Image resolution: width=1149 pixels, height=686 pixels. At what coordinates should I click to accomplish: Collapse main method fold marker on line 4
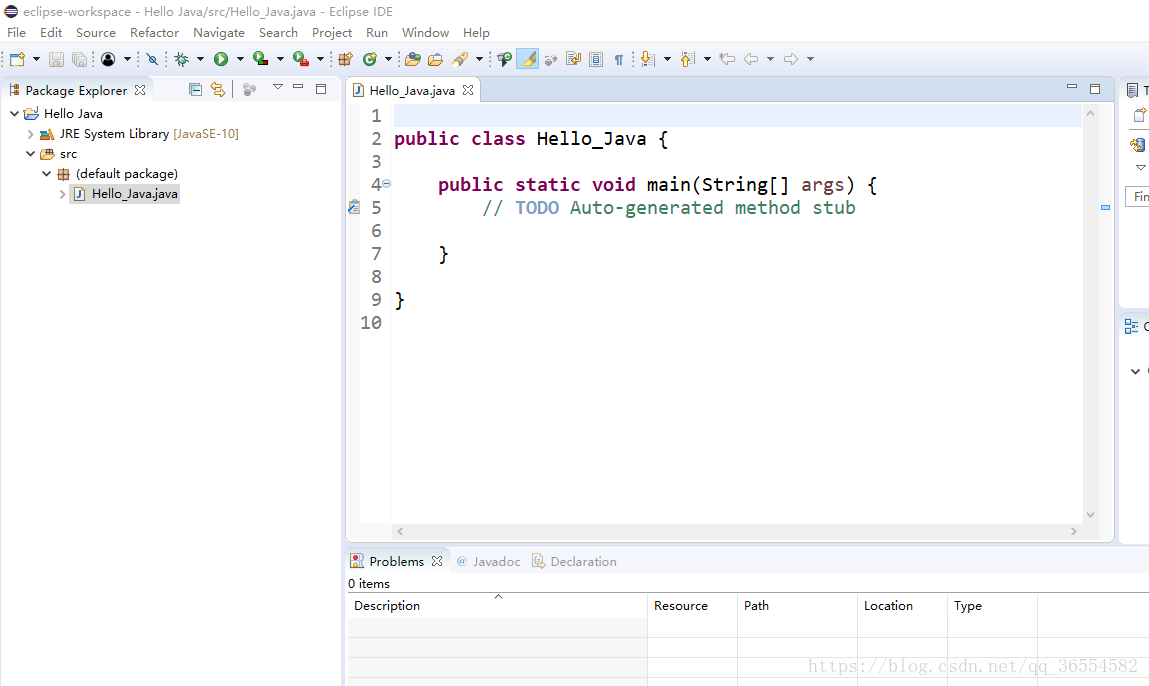coord(387,184)
